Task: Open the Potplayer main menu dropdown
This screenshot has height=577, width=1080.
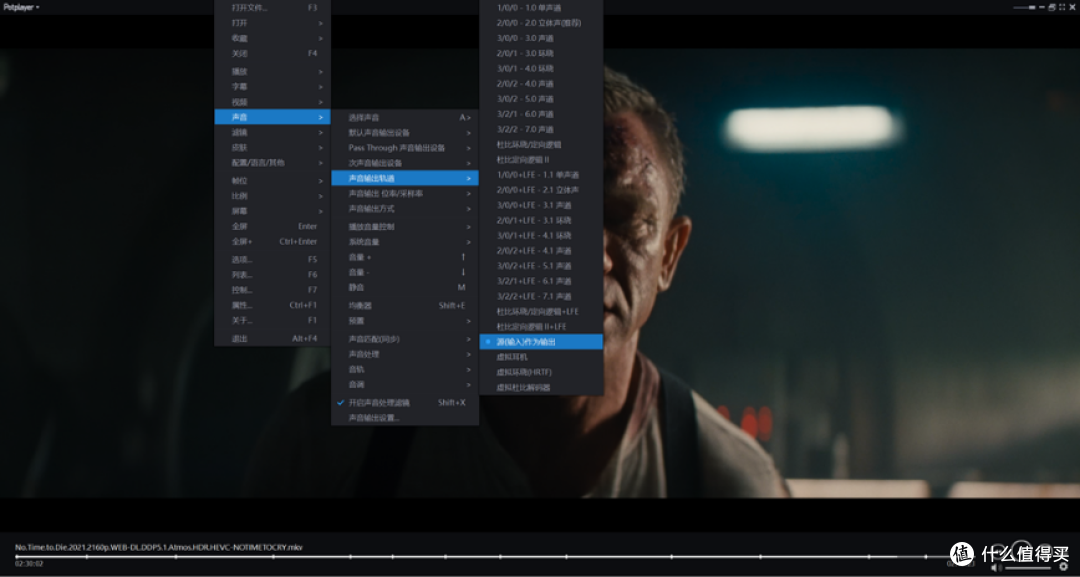Action: (x=21, y=7)
